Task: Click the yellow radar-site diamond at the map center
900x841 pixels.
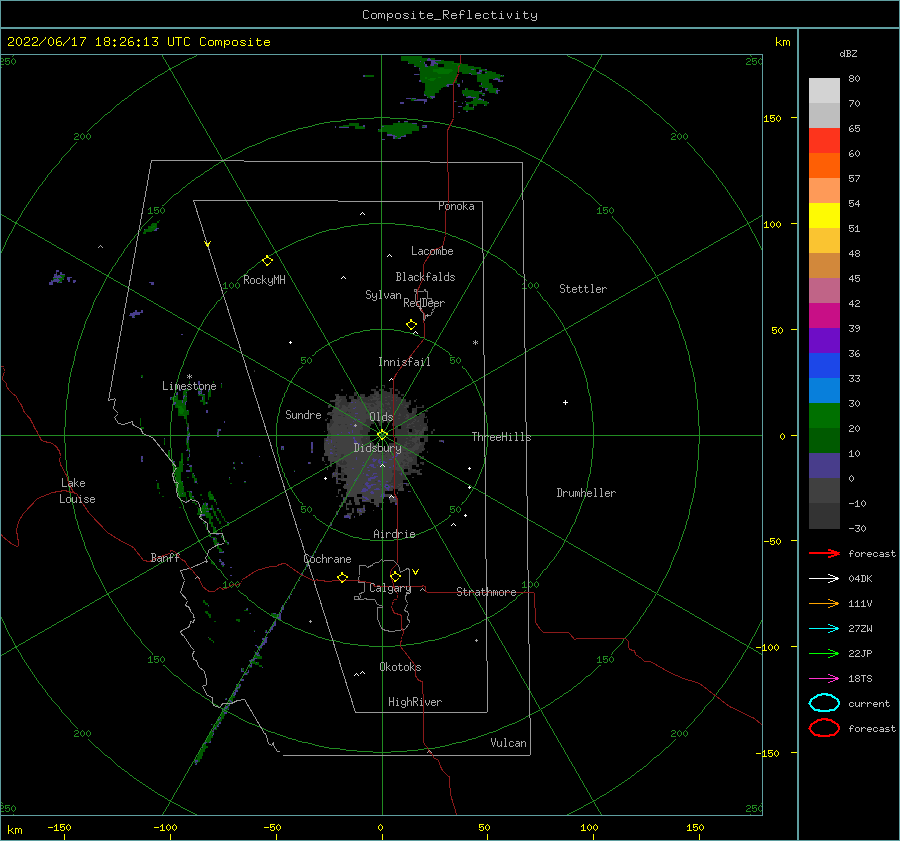Action: coord(382,435)
